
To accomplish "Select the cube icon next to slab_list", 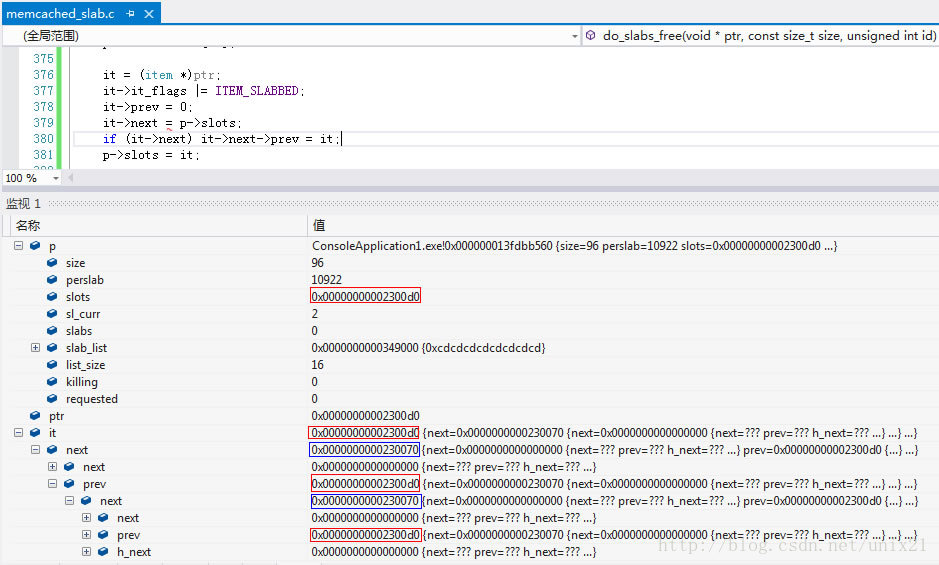I will [x=52, y=348].
